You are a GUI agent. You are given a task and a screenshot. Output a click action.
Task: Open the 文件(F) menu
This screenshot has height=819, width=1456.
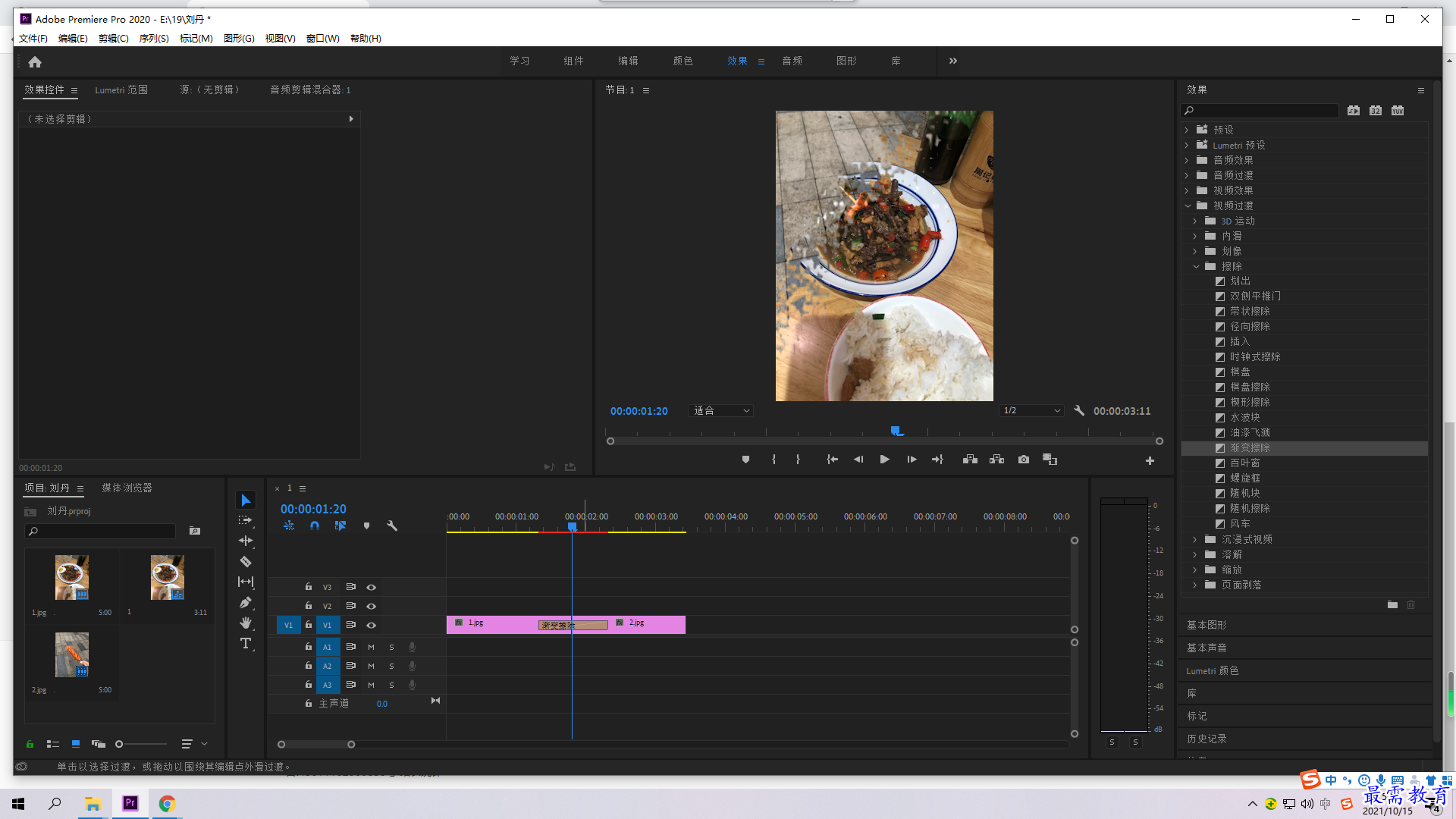tap(33, 39)
